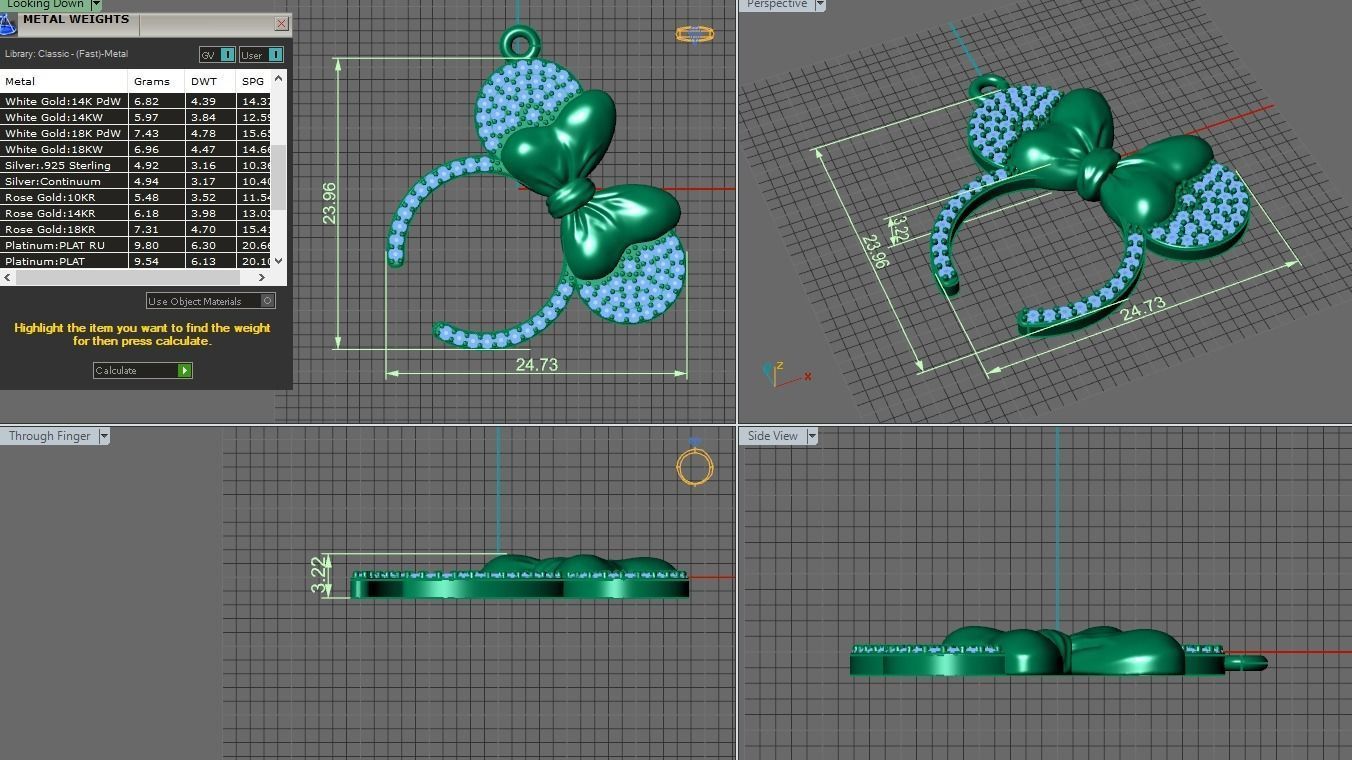Select the Silver:.925 Sterling row
Viewport: 1352px width, 760px height.
pos(135,165)
